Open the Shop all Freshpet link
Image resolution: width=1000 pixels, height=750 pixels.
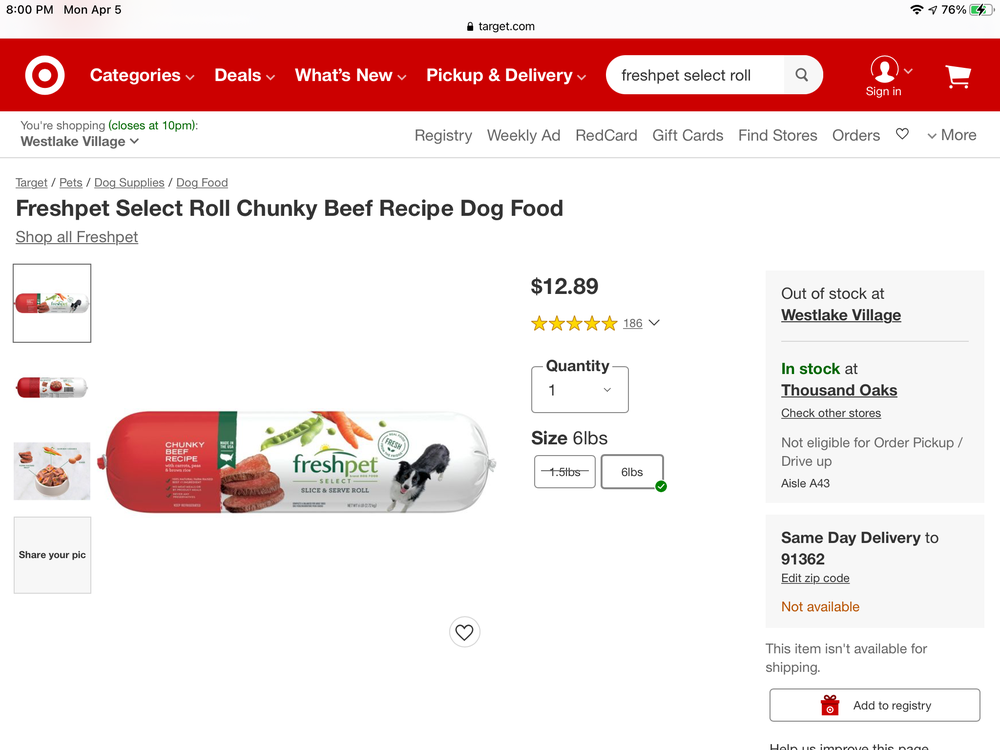click(77, 237)
